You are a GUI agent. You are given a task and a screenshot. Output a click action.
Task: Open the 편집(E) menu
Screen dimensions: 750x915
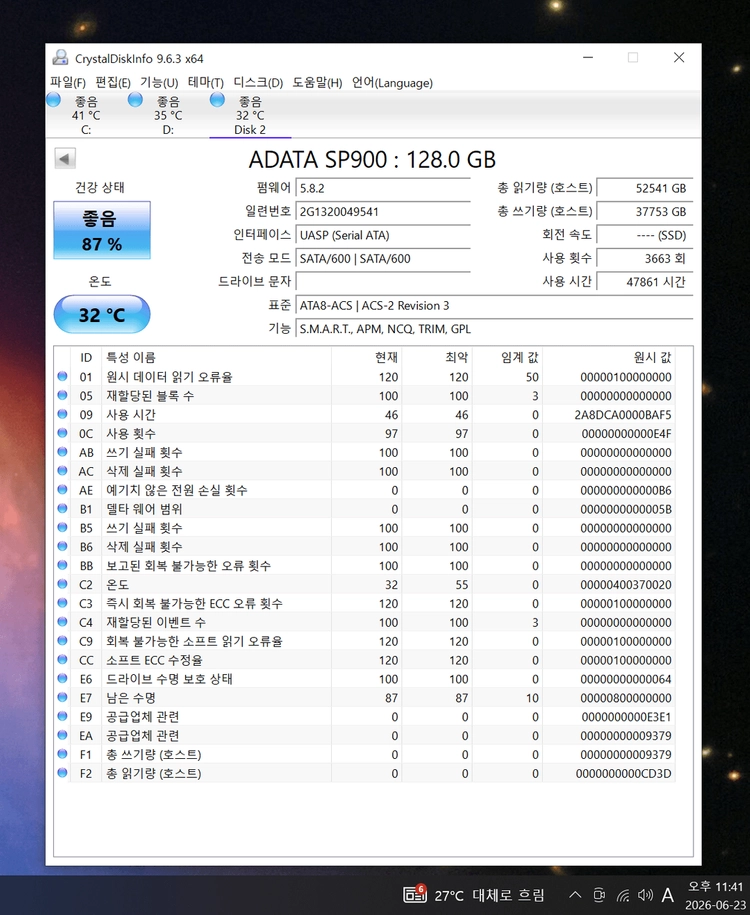point(113,82)
